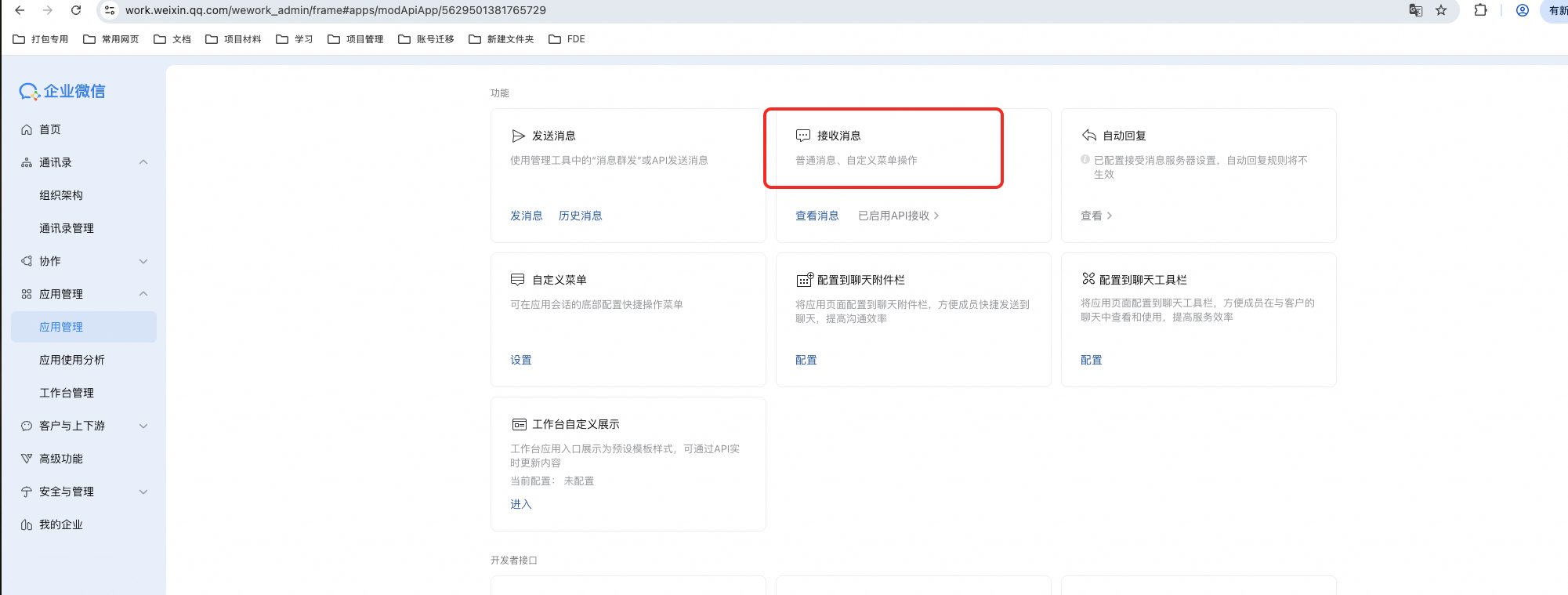Click the 自定义菜单 icon
1568x595 pixels.
[518, 280]
